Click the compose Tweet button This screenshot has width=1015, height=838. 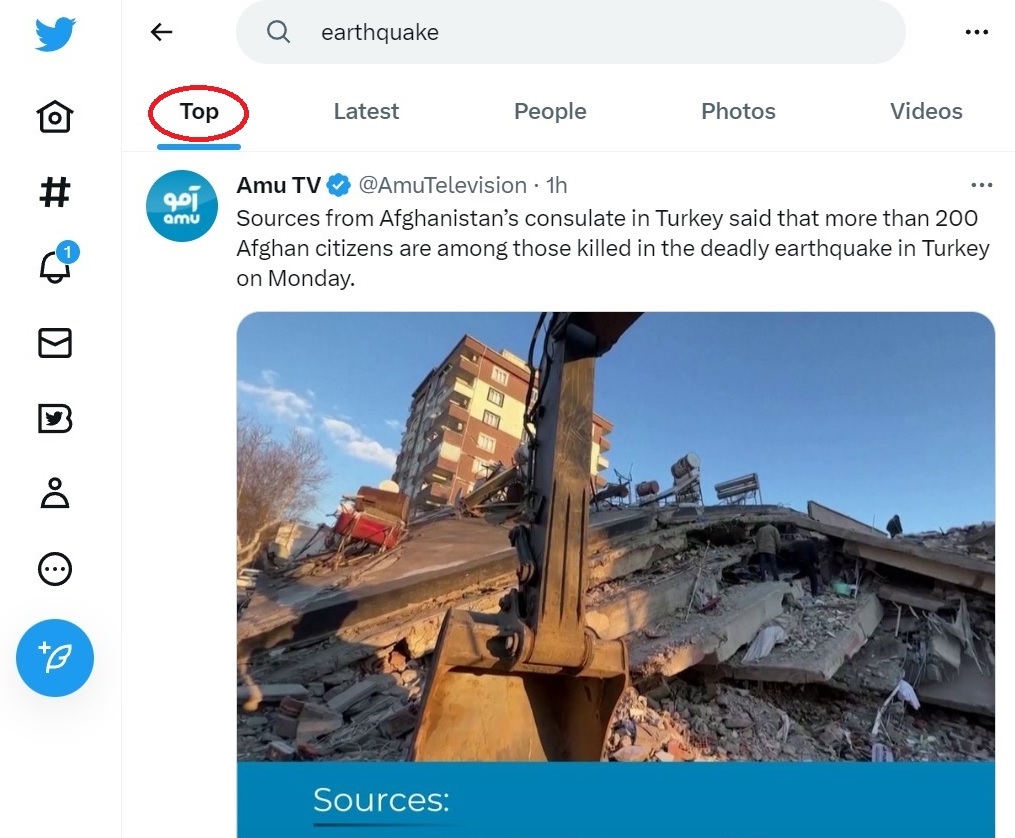pyautogui.click(x=55, y=657)
